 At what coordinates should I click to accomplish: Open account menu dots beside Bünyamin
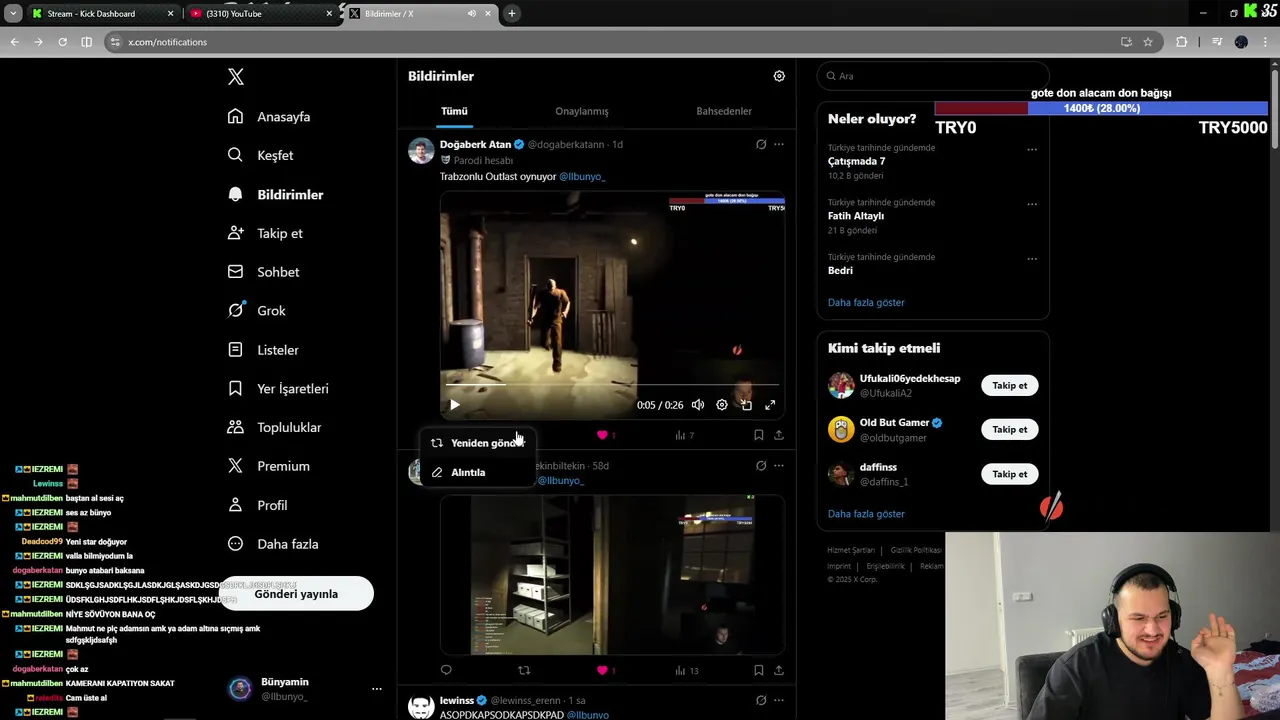(377, 689)
